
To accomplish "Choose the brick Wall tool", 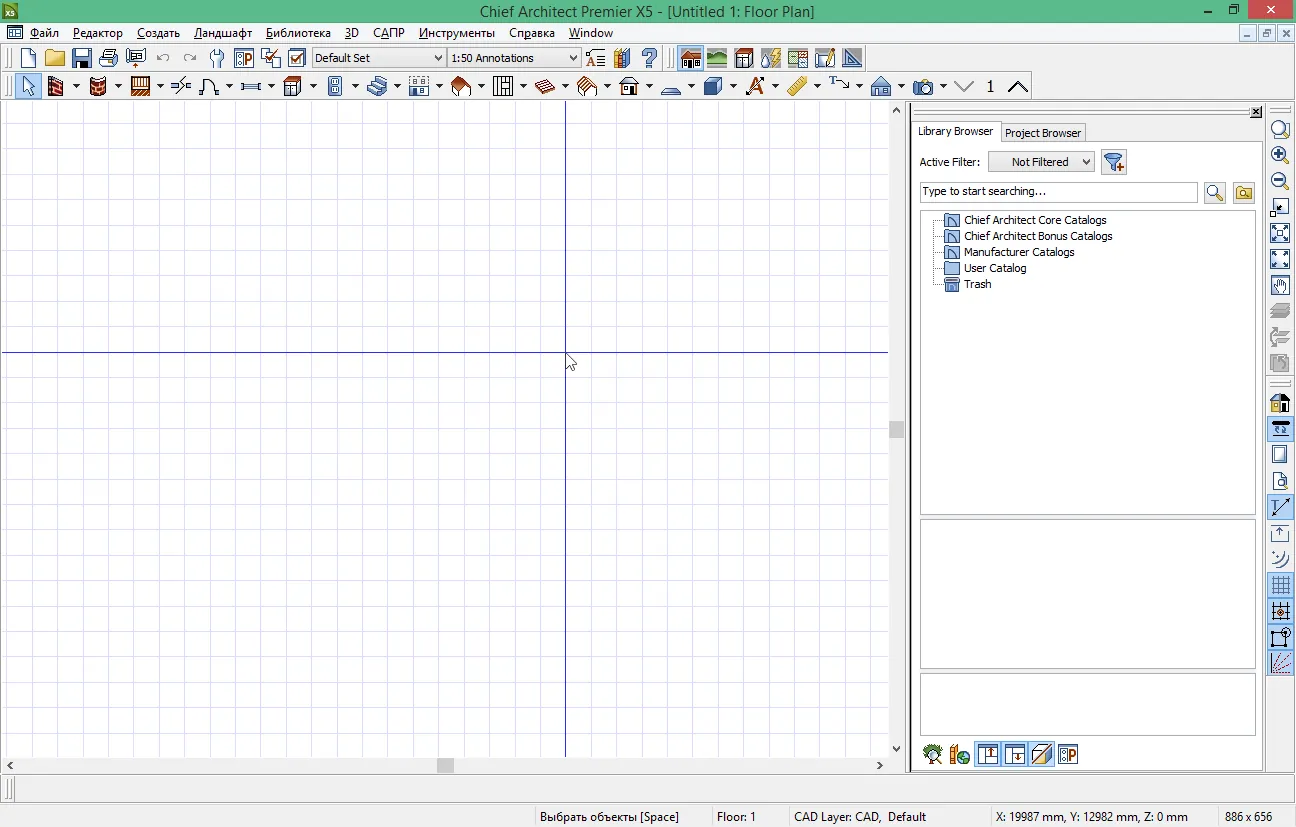I will click(56, 86).
